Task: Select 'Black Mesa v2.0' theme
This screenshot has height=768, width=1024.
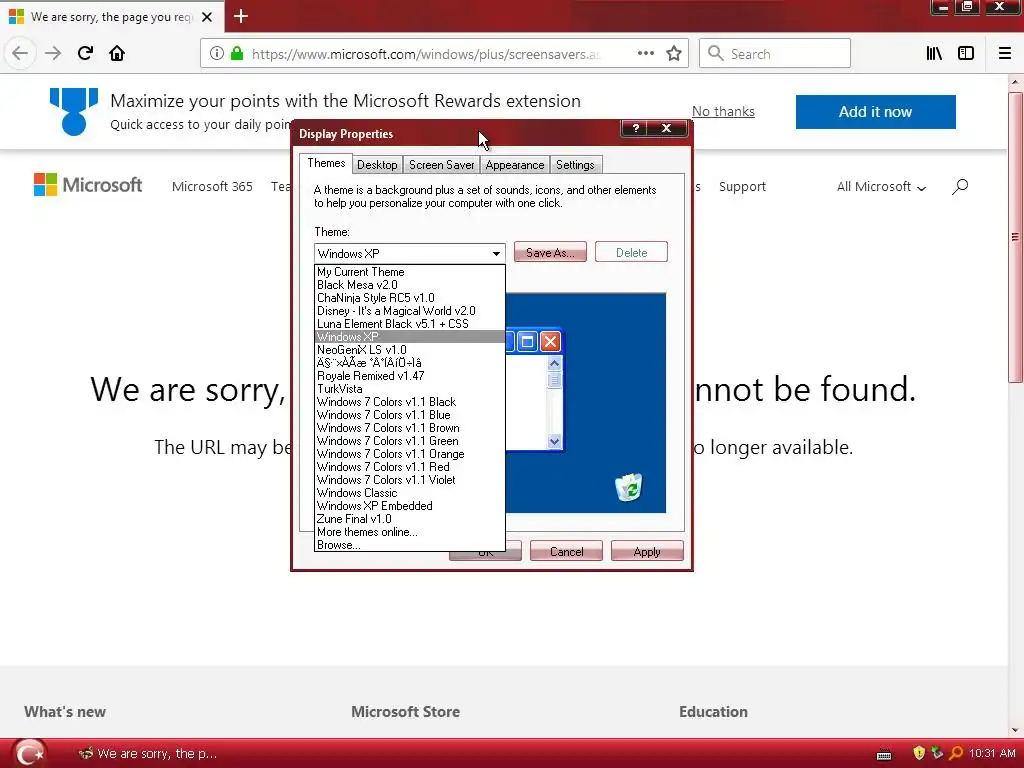Action: point(409,285)
